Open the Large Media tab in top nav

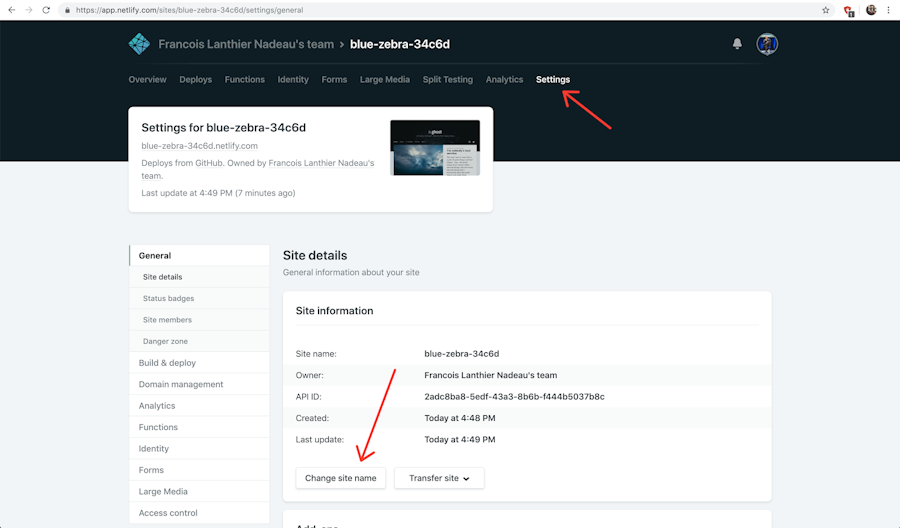point(385,79)
